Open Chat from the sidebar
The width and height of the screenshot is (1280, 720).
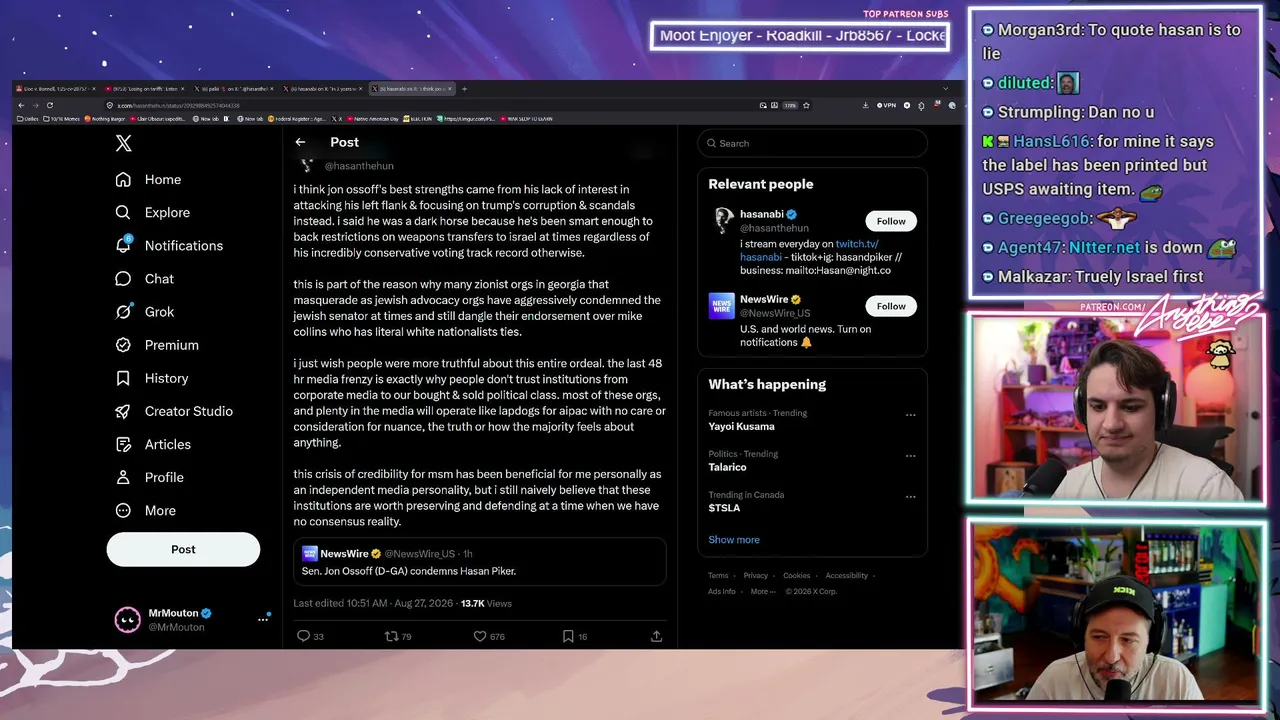coord(144,279)
